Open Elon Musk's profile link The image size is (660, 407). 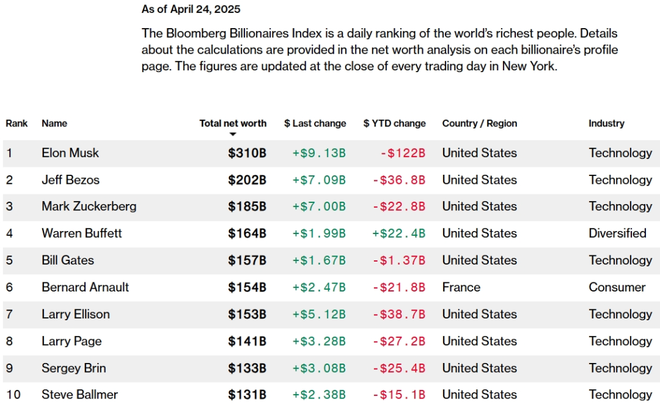coord(70,153)
